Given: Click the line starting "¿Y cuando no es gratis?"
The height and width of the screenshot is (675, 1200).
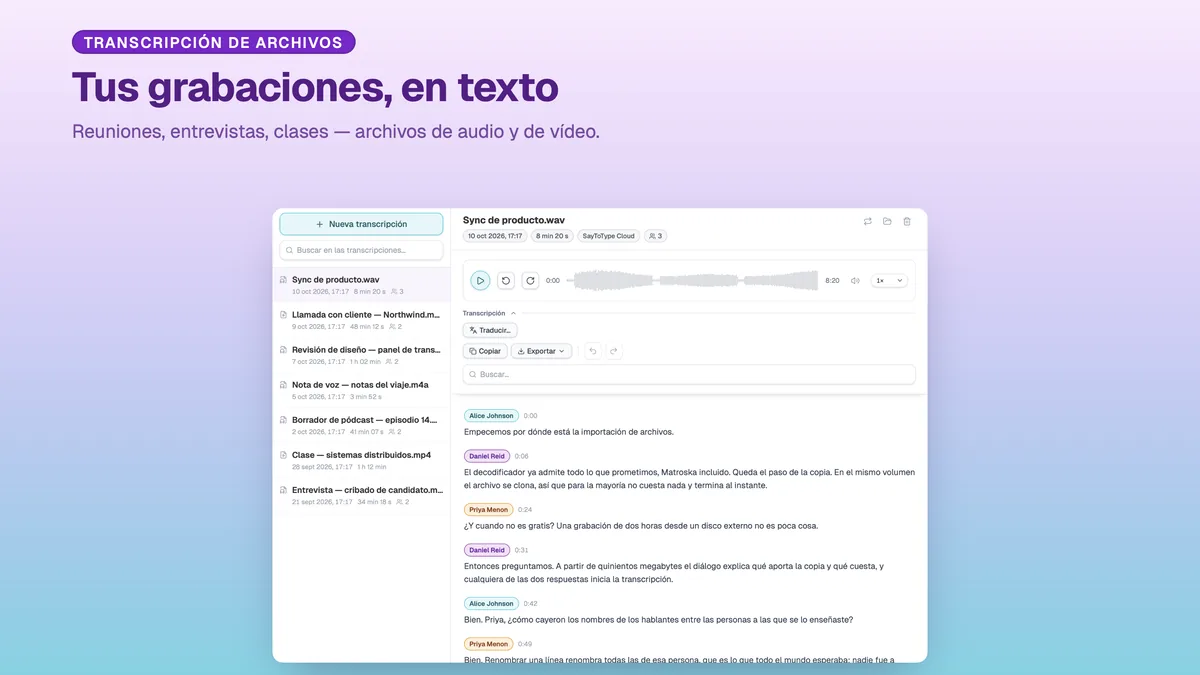Looking at the screenshot, I should (641, 526).
